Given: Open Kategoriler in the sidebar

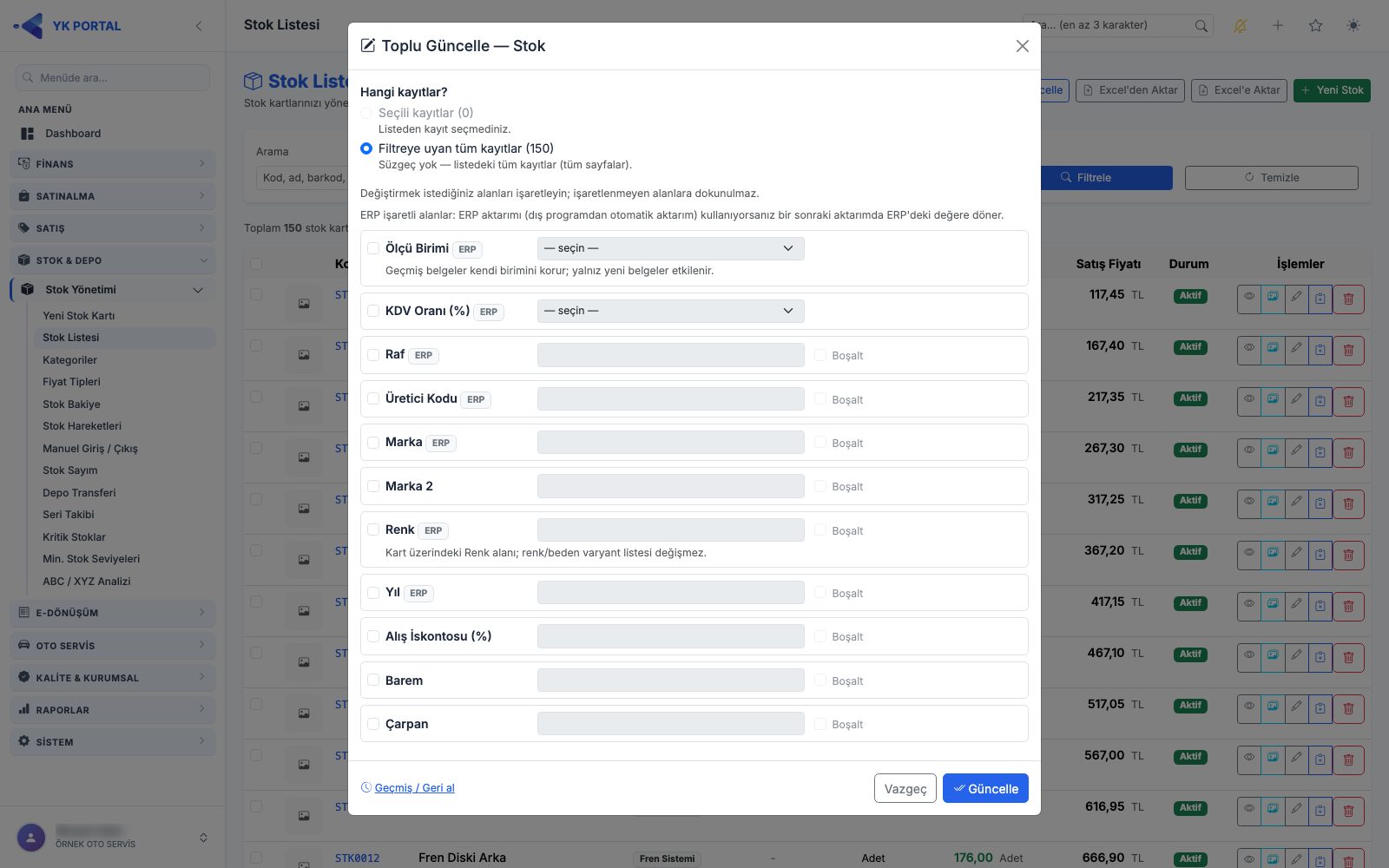Looking at the screenshot, I should pos(69,360).
